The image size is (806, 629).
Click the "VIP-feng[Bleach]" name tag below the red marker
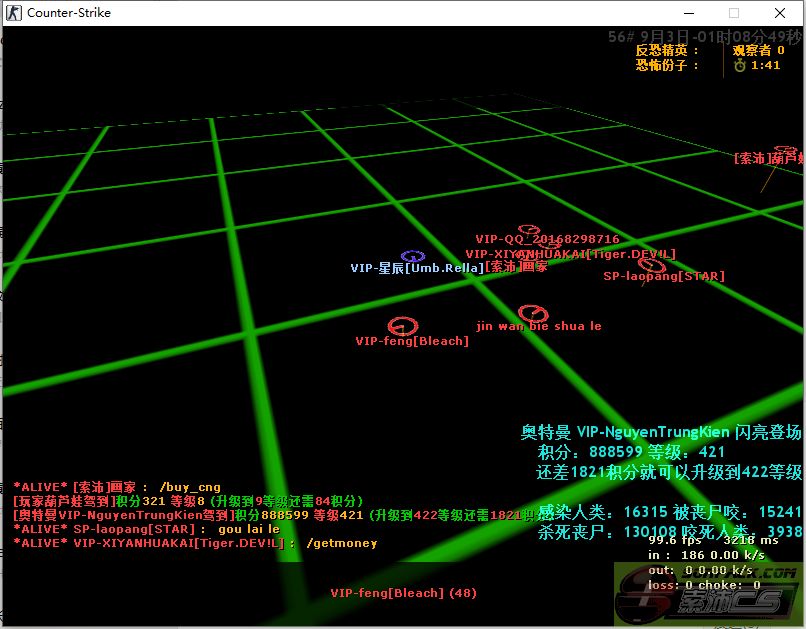pos(412,341)
